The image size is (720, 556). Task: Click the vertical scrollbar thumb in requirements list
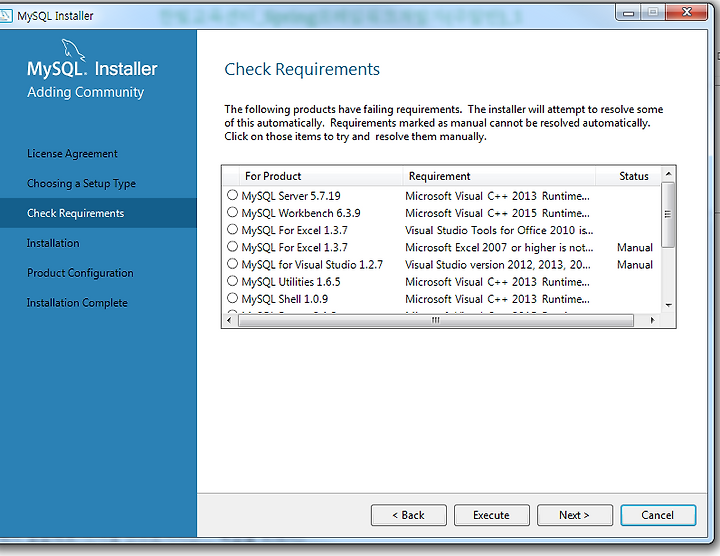tap(668, 214)
